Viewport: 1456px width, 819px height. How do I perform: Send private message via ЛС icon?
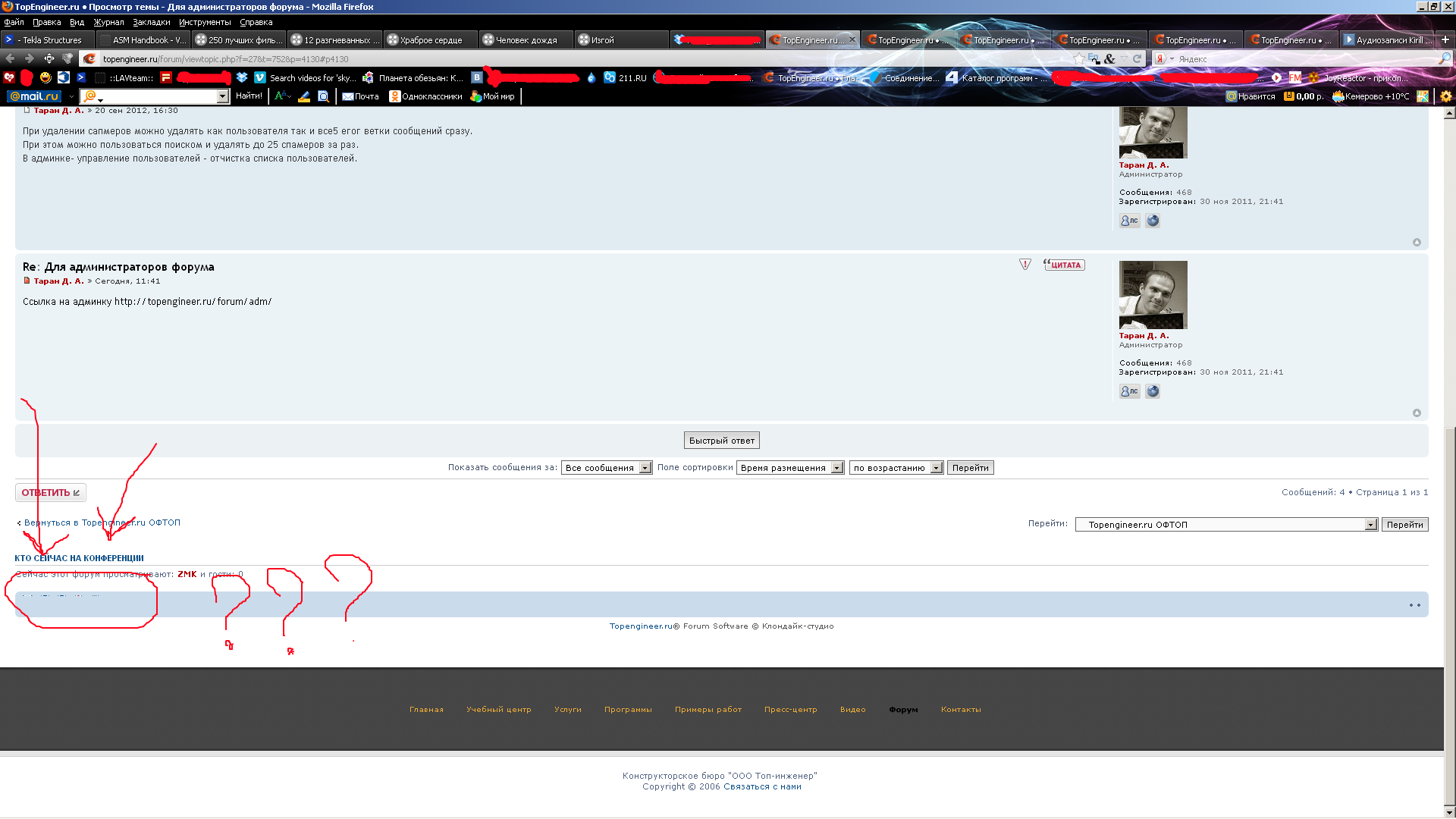click(1129, 391)
